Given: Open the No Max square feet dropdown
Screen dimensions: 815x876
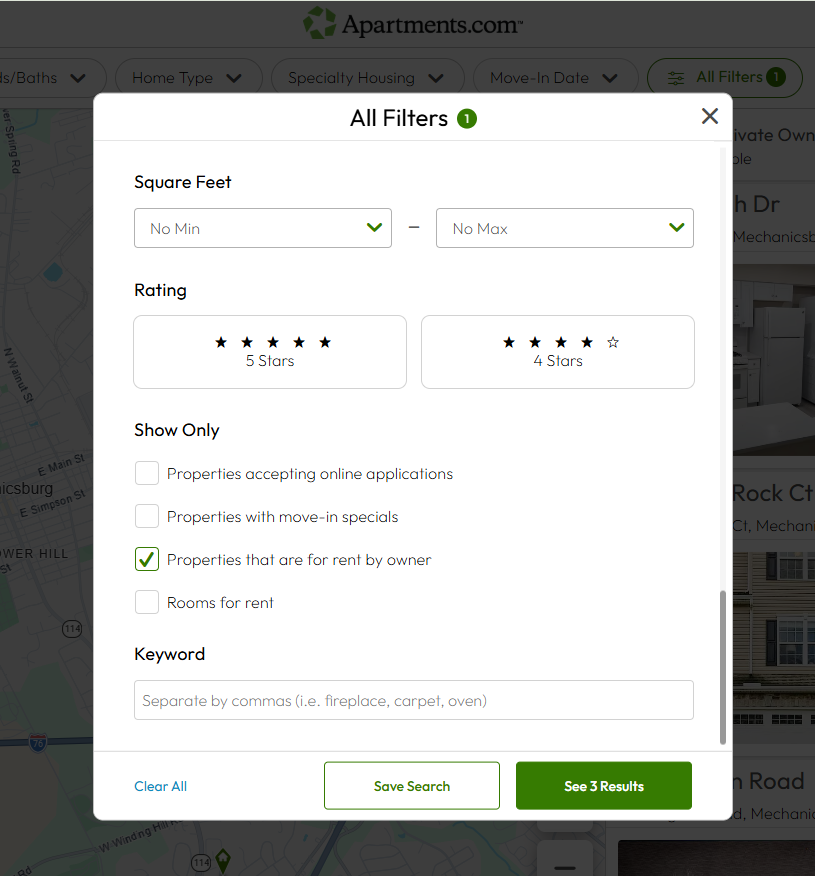Looking at the screenshot, I should click(x=564, y=228).
